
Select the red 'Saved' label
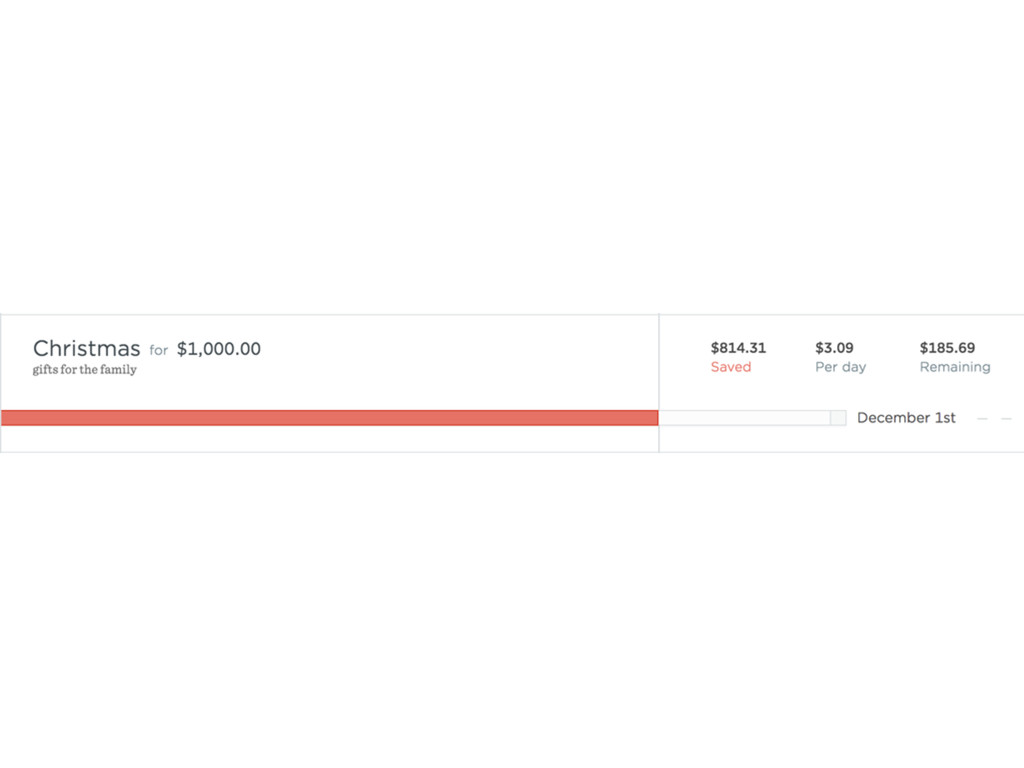pos(731,367)
